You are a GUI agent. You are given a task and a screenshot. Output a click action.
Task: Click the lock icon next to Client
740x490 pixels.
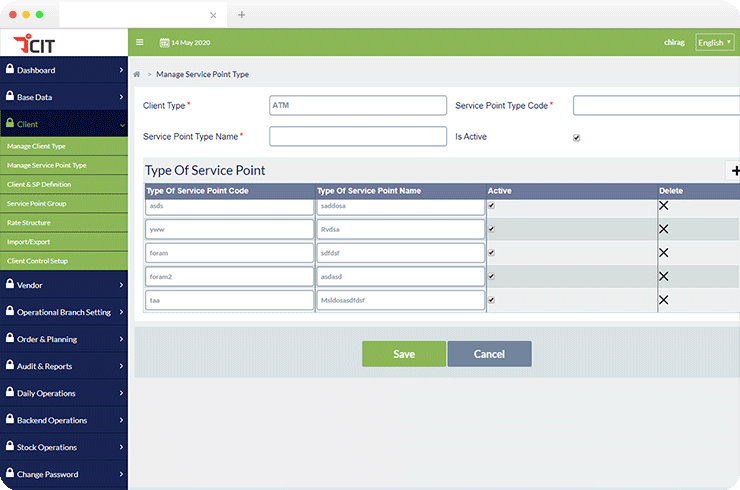click(9, 123)
